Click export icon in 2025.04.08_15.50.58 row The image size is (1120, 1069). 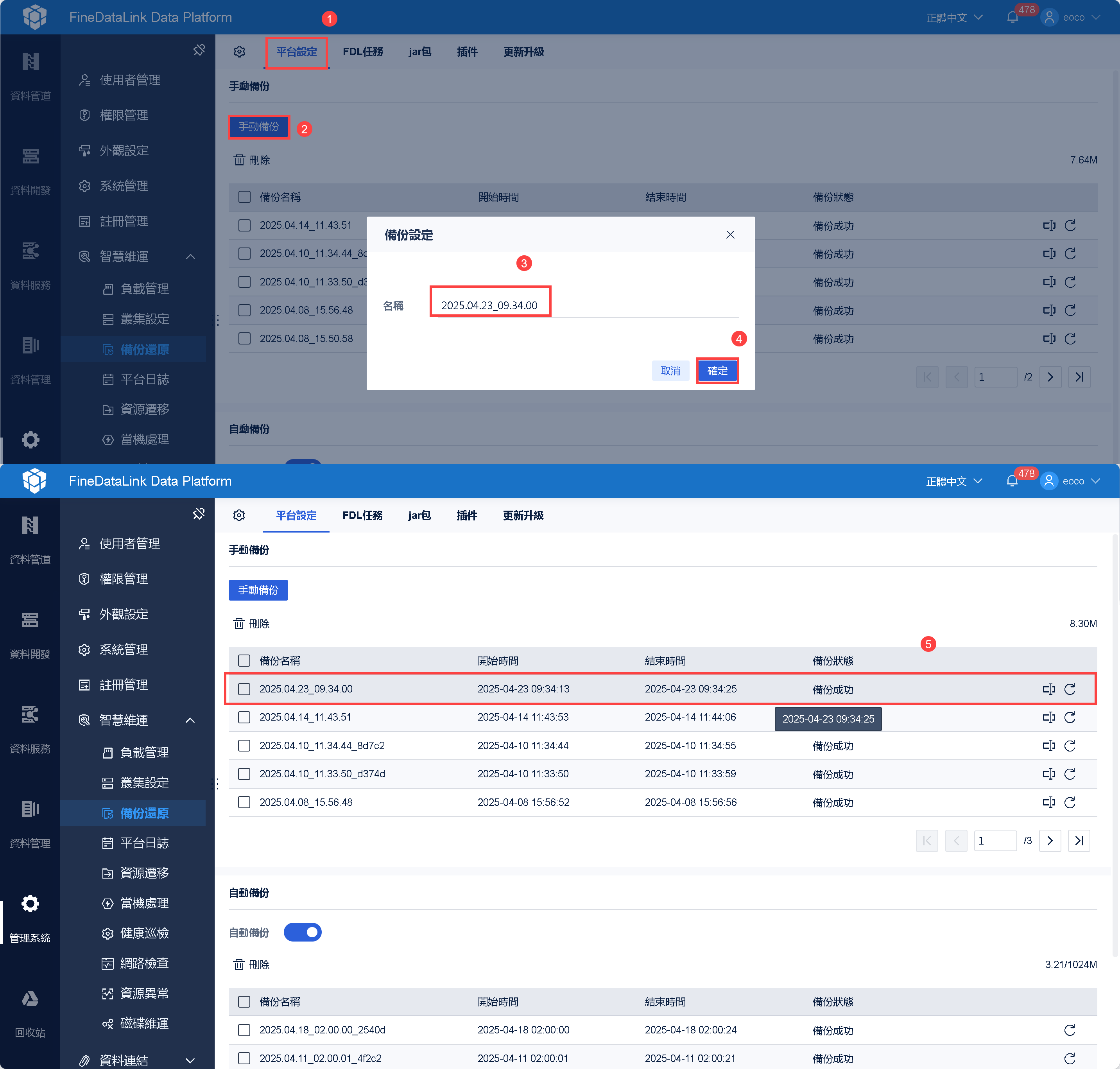tap(1049, 339)
